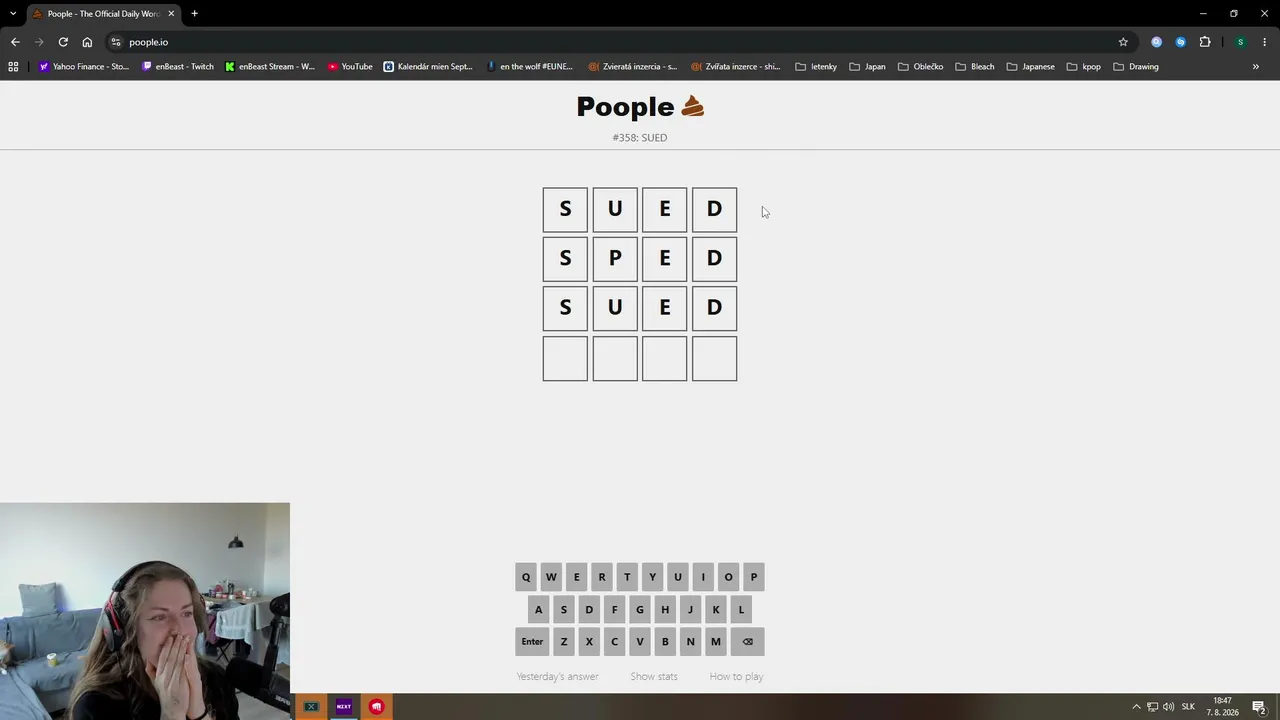View site information icon in the address bar
Screen dimensions: 1280x720
pos(116,42)
